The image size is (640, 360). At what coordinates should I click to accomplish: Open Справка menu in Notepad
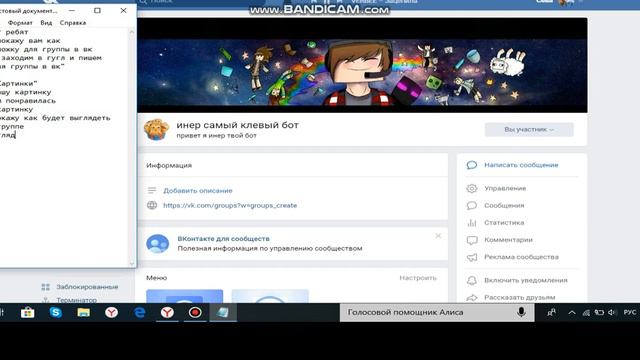click(x=73, y=23)
